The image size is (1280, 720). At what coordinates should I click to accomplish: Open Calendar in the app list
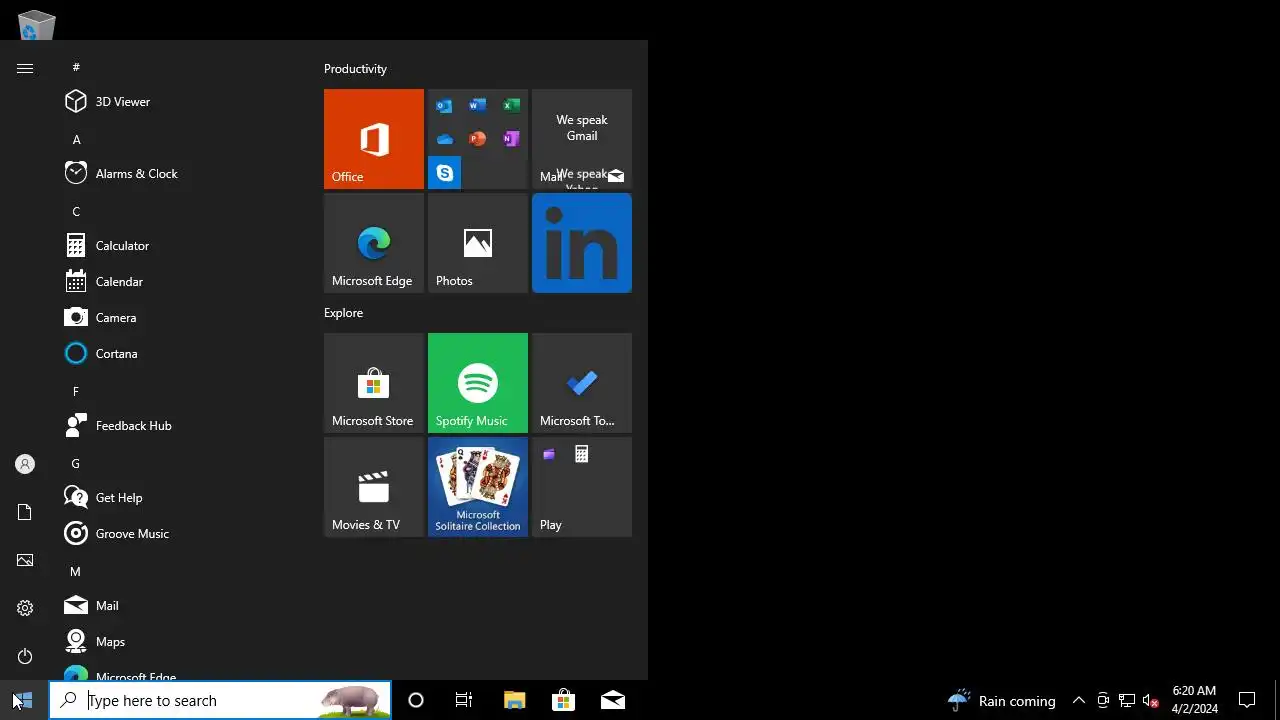[178, 282]
